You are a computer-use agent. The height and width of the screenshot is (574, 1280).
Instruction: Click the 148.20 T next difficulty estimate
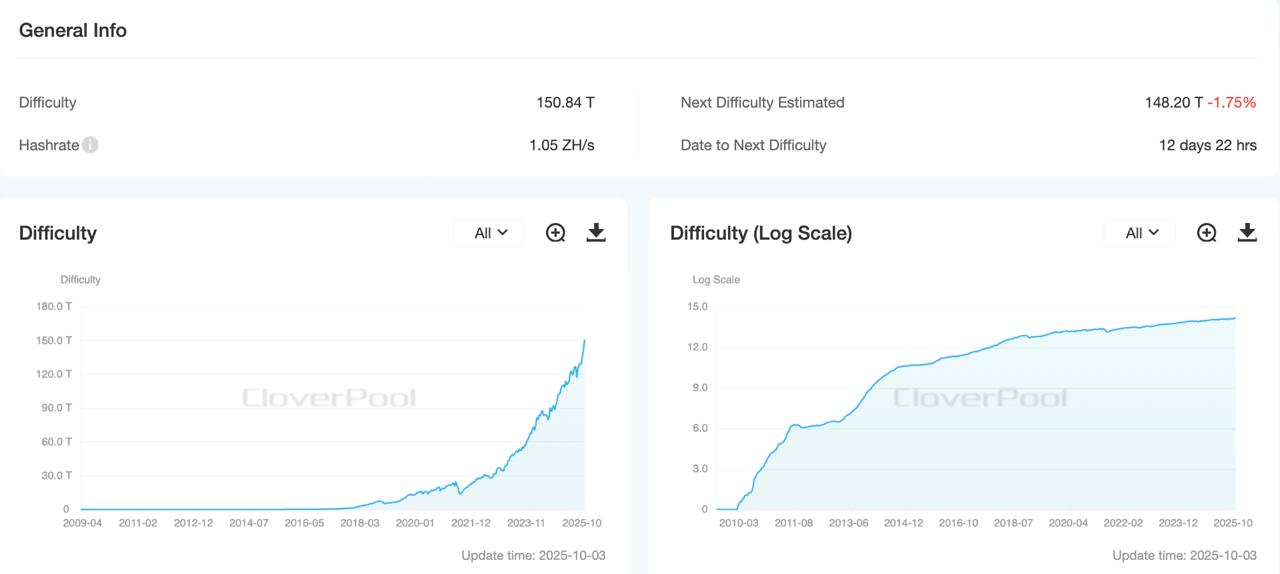coord(1173,102)
